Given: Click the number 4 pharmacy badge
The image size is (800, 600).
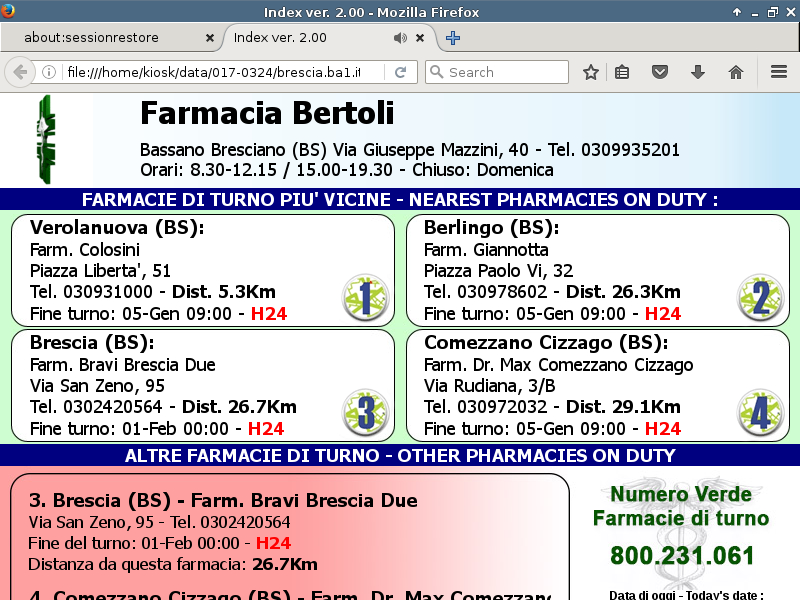Looking at the screenshot, I should coord(760,412).
